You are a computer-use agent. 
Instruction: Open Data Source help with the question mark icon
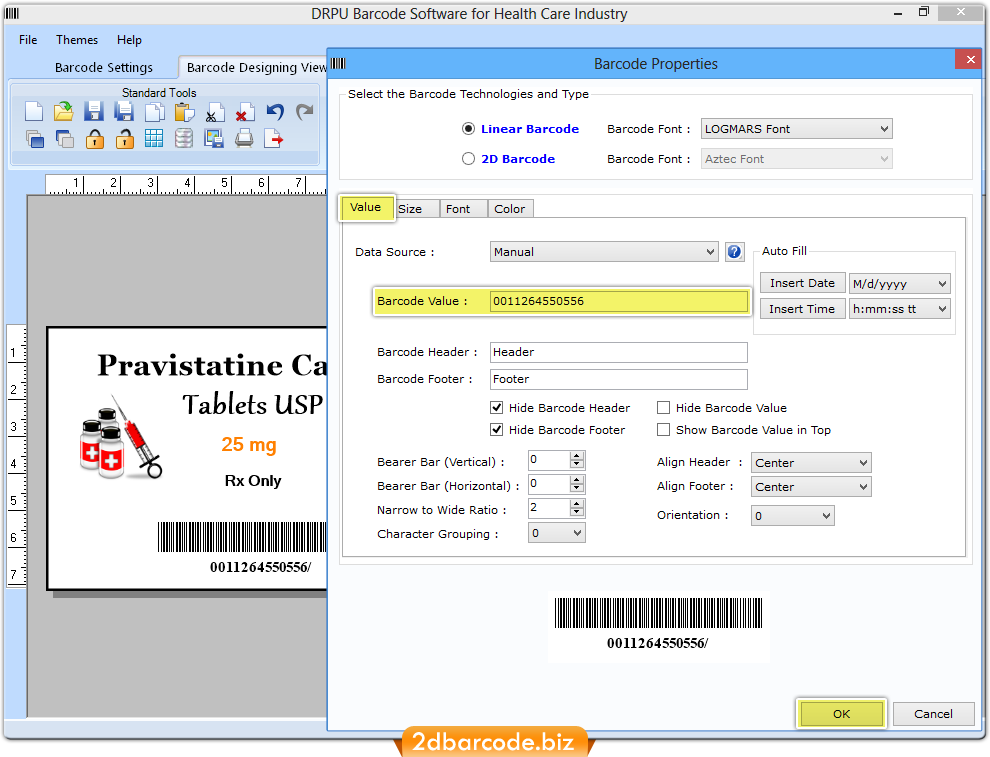(734, 252)
